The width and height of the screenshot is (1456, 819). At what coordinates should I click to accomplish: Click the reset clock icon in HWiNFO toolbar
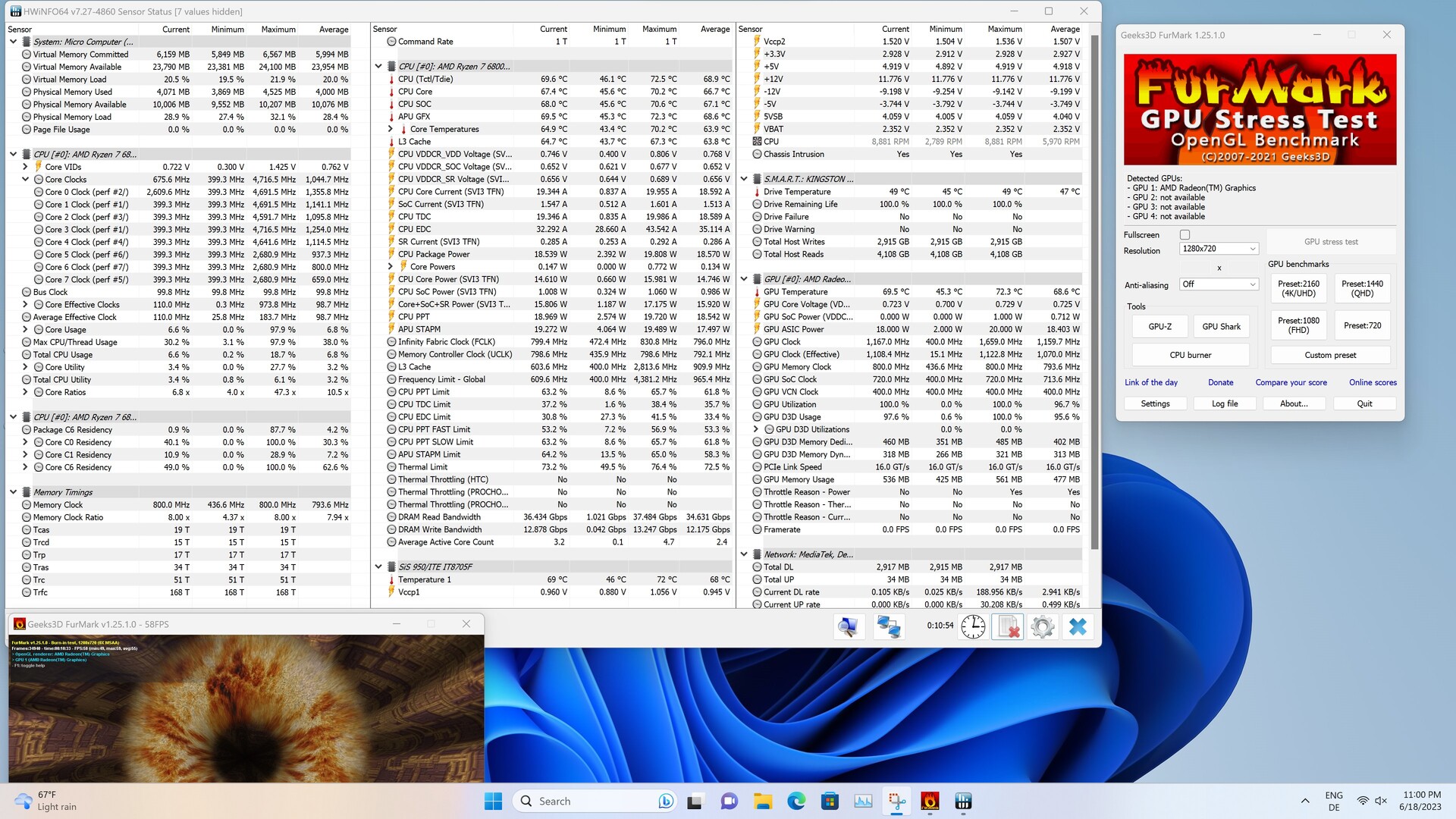click(x=973, y=626)
